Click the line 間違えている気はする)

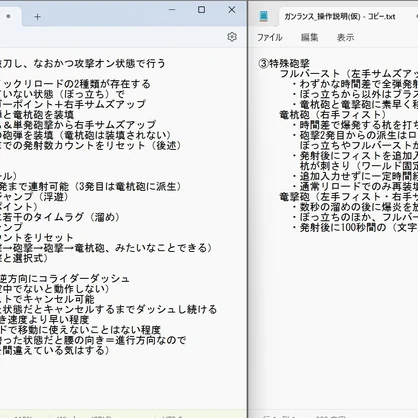click(x=55, y=350)
